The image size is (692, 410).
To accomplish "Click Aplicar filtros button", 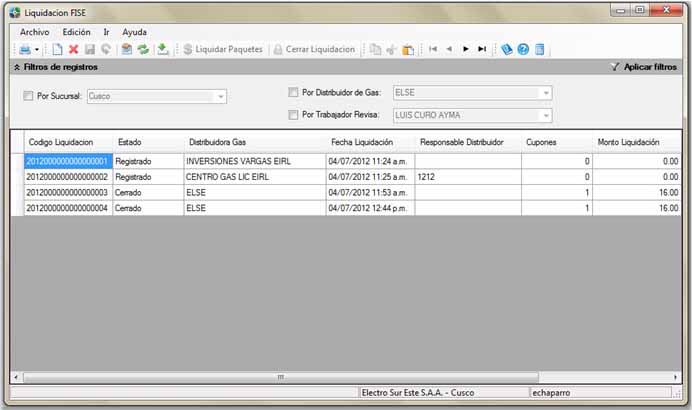I will pos(644,67).
